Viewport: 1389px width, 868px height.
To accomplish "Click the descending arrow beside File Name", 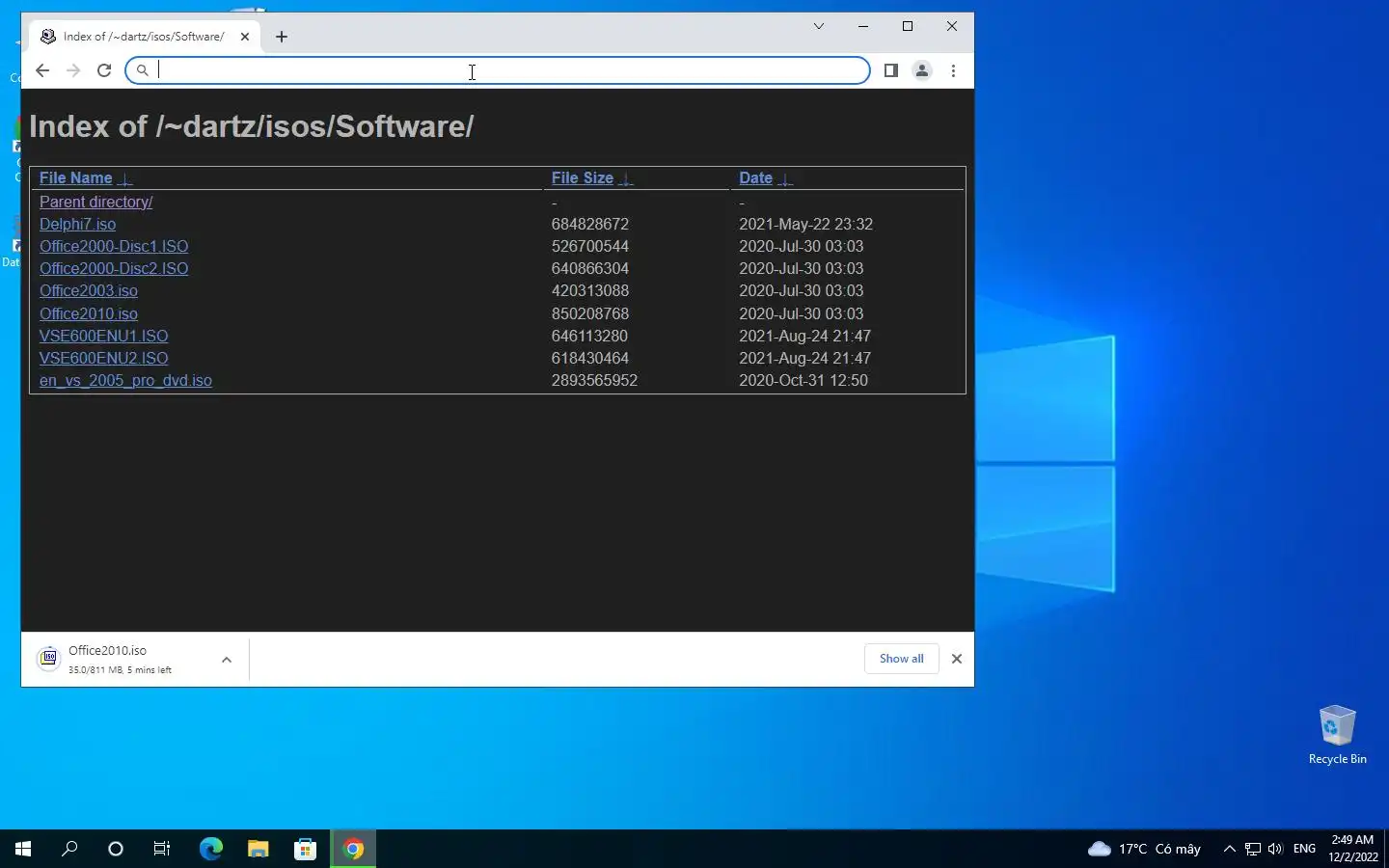I will pyautogui.click(x=124, y=178).
